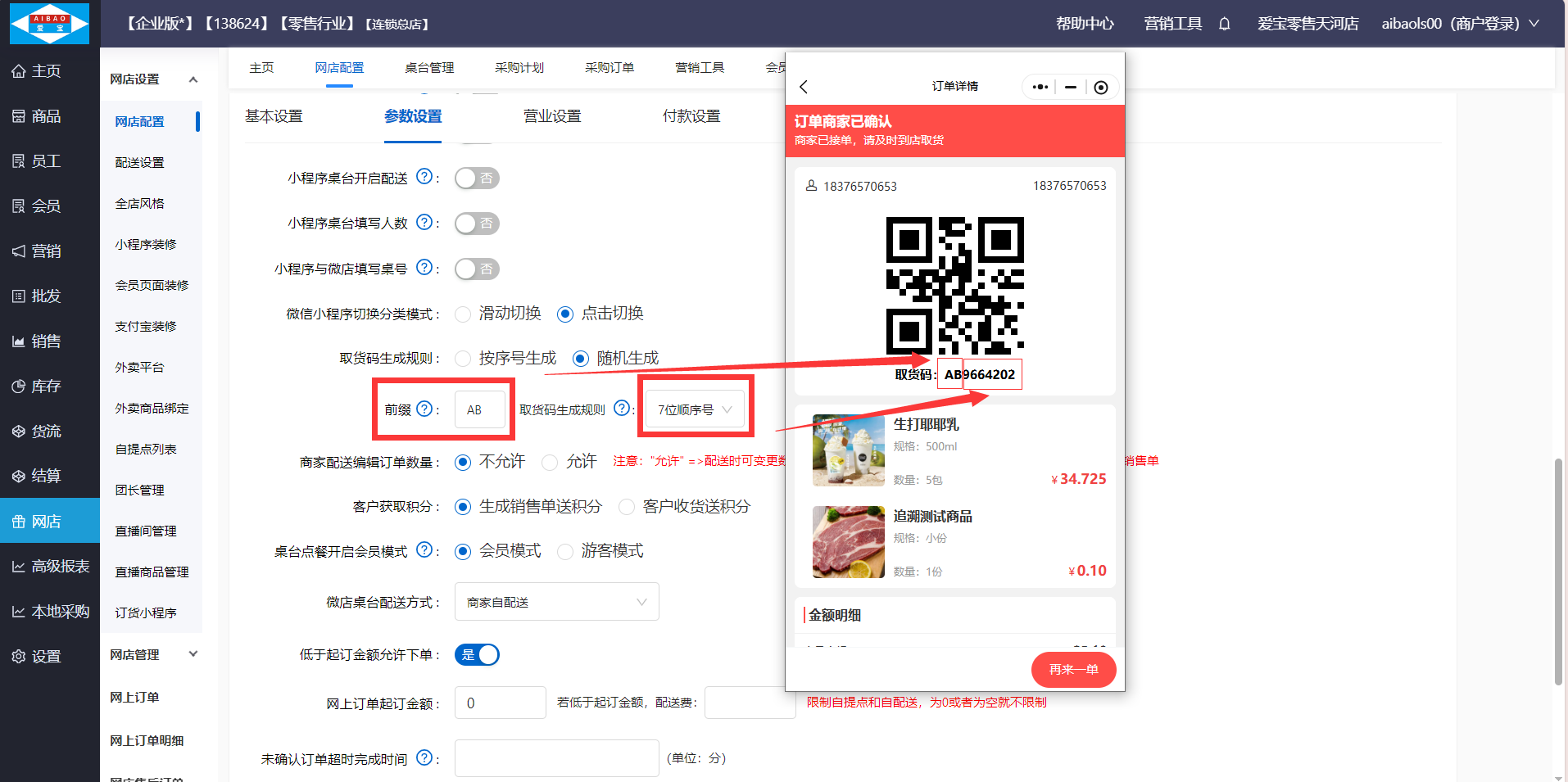Viewport: 1568px width, 782px height.
Task: Open 自提点列表 submenu item
Action: click(146, 449)
